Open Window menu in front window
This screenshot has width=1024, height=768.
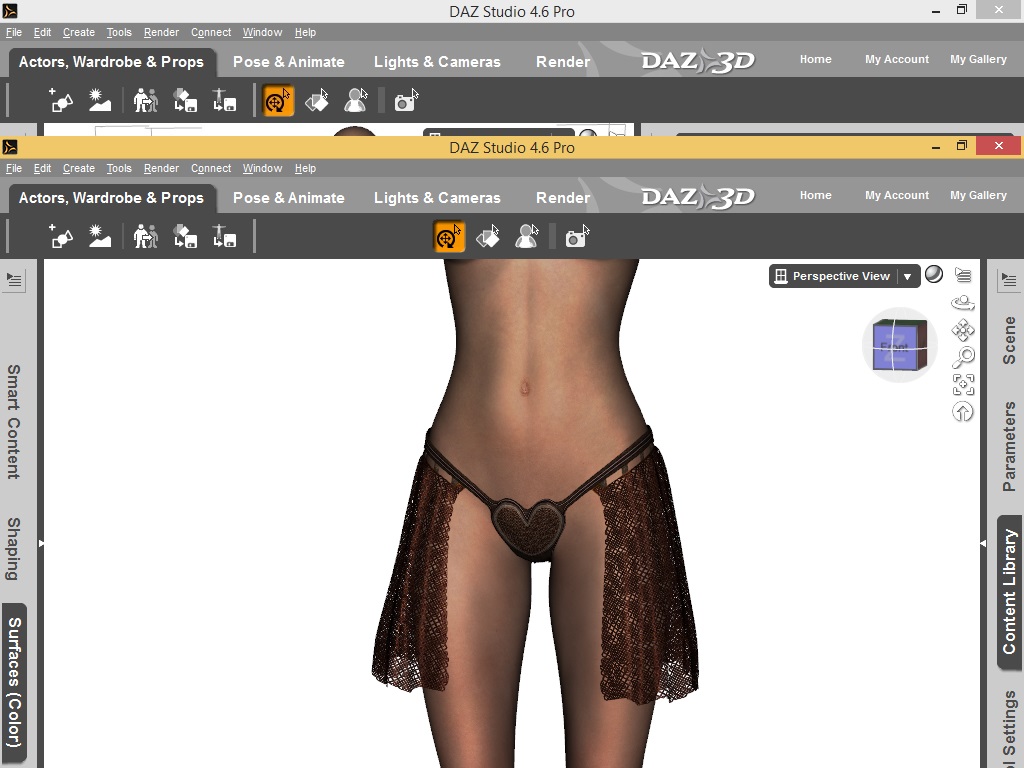tap(263, 168)
